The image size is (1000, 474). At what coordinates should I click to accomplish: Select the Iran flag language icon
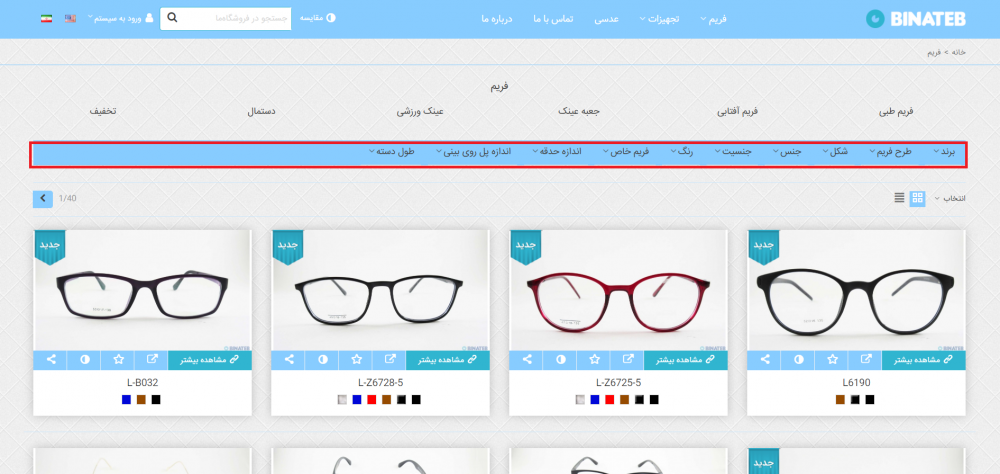[46, 19]
